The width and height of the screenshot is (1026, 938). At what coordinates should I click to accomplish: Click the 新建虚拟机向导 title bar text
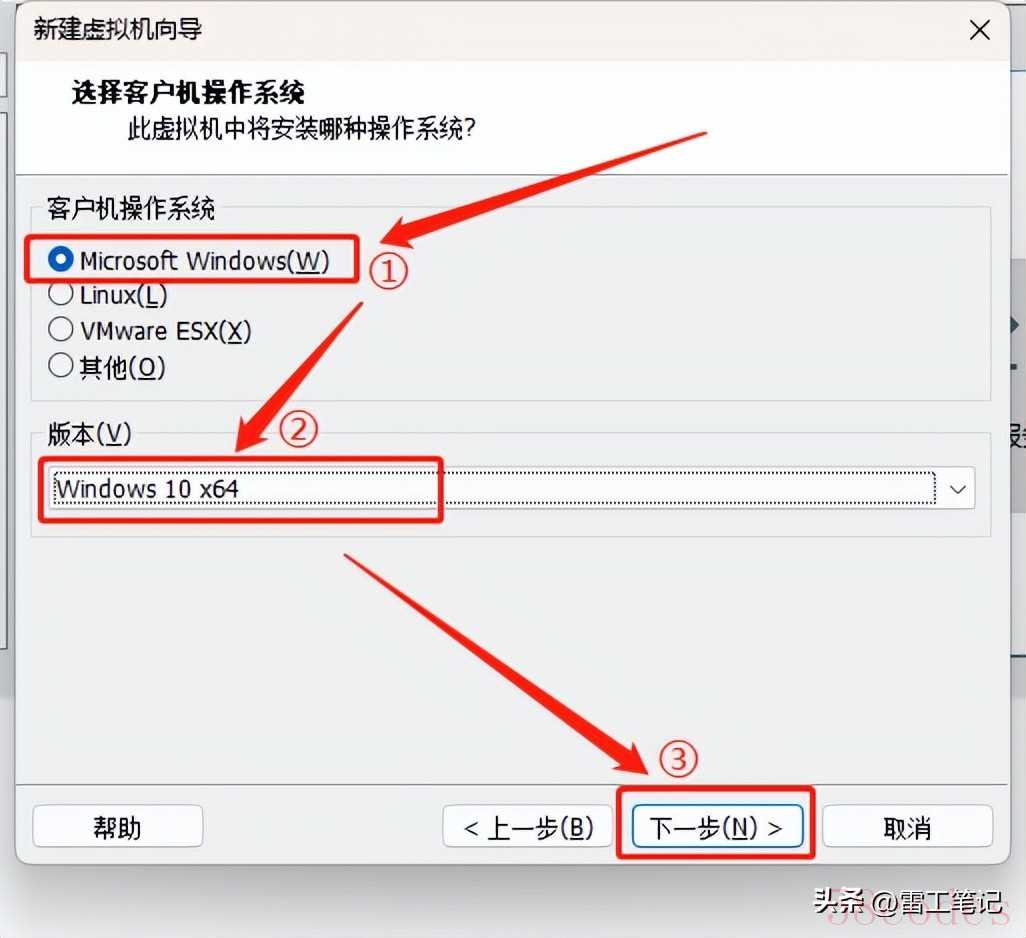(x=118, y=30)
